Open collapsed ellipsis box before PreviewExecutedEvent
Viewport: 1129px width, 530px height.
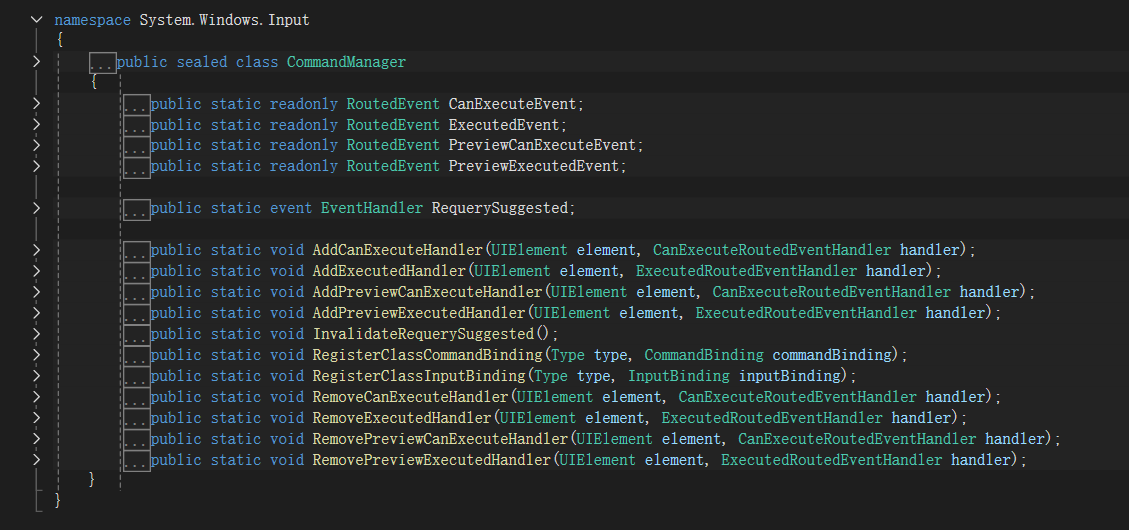click(137, 168)
